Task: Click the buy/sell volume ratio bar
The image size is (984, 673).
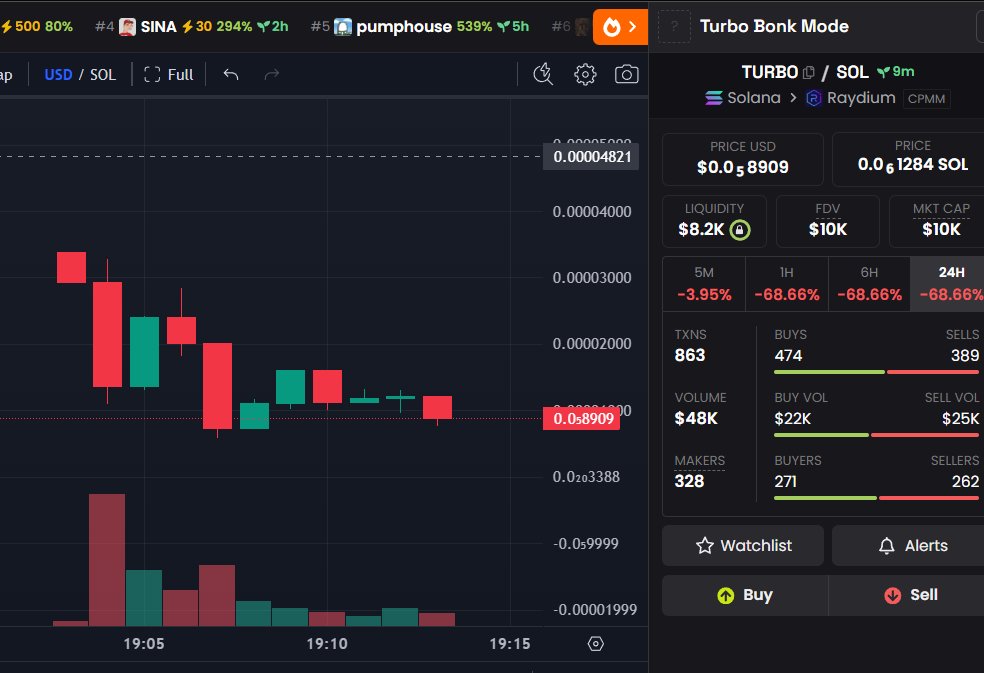Action: pyautogui.click(x=877, y=435)
